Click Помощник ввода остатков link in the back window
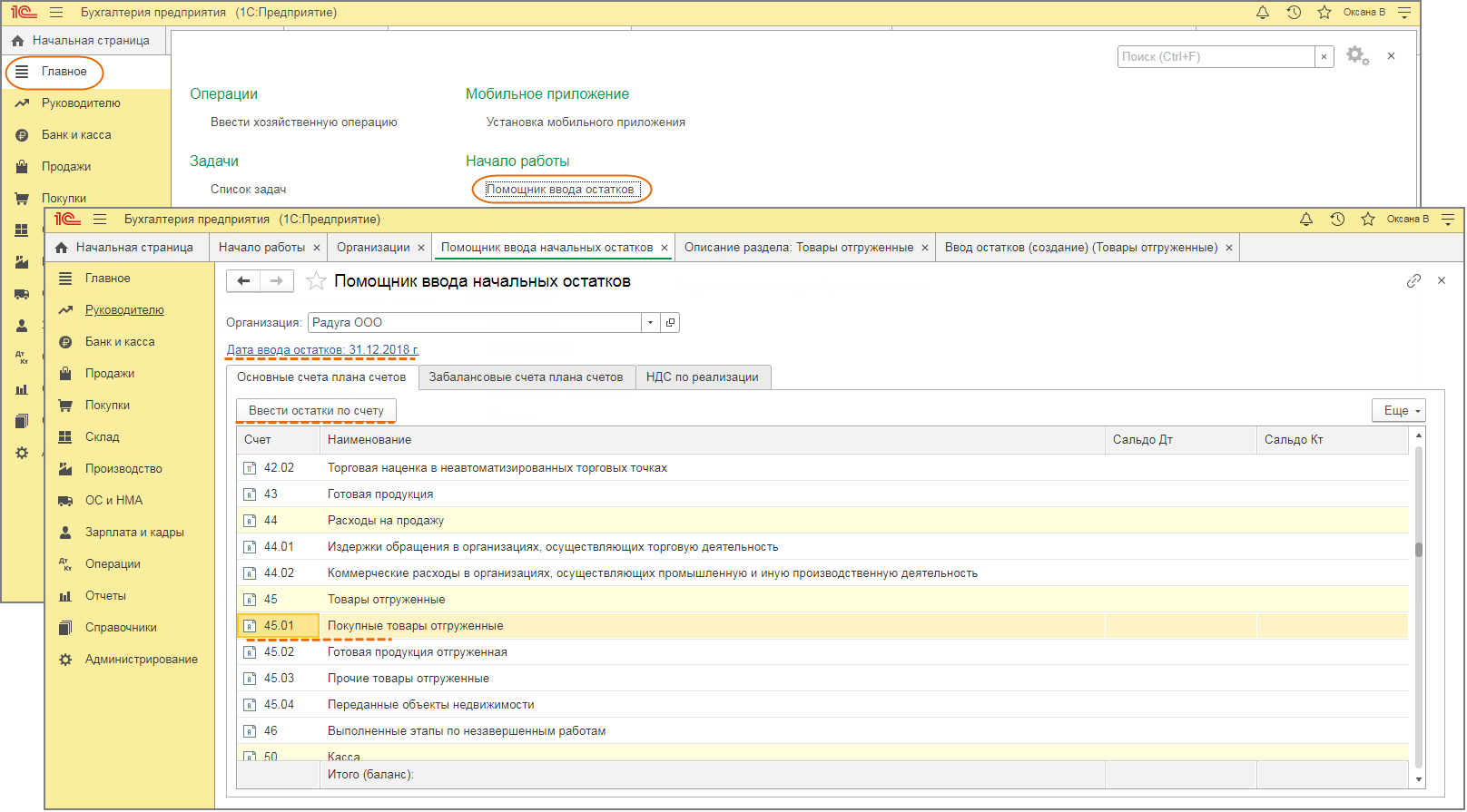This screenshot has height=812, width=1467. (x=560, y=190)
